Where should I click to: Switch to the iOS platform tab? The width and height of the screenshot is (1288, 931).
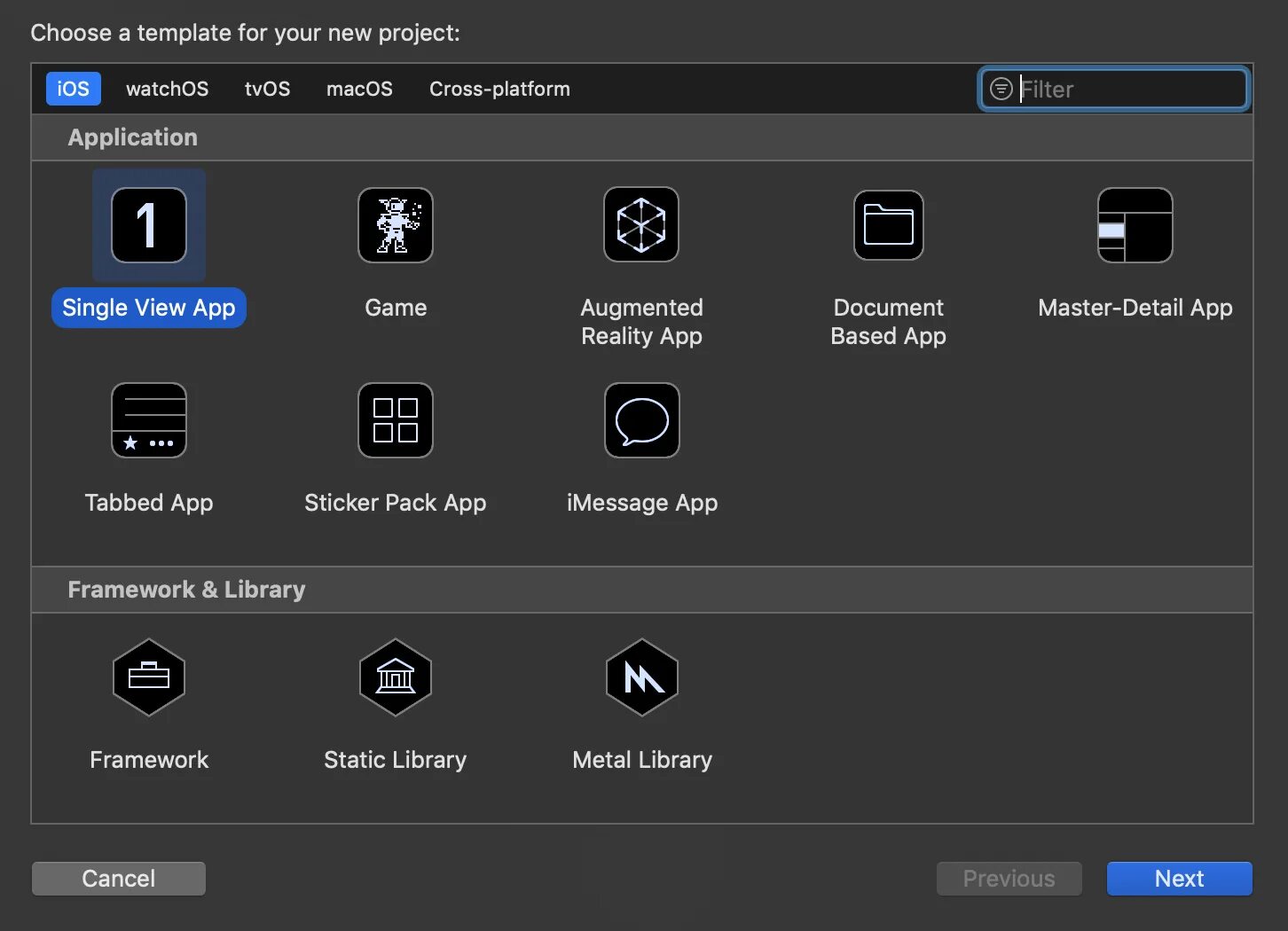(74, 89)
